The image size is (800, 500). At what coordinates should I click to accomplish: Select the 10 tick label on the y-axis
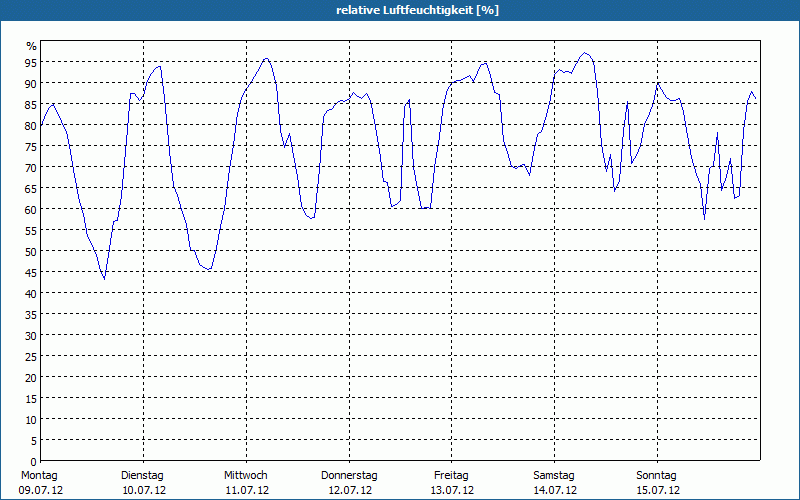[x=31, y=419]
